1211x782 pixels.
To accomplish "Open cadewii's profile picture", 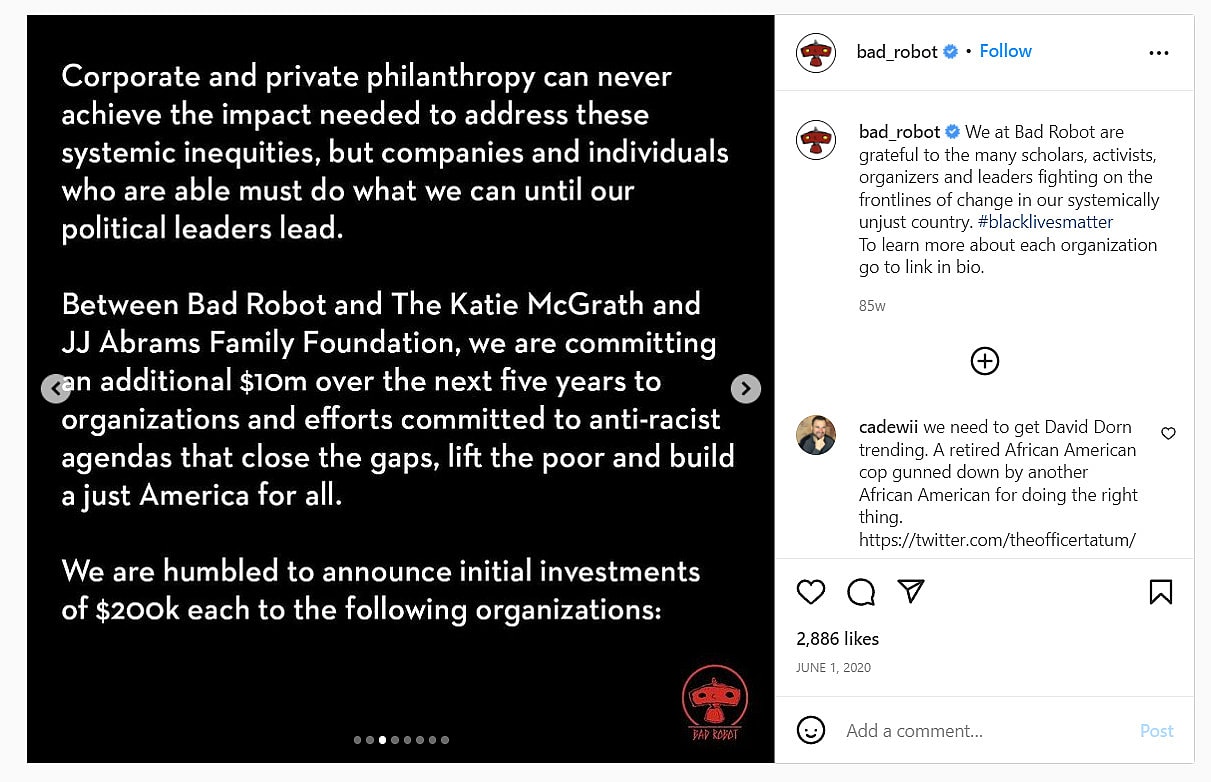I will 816,435.
